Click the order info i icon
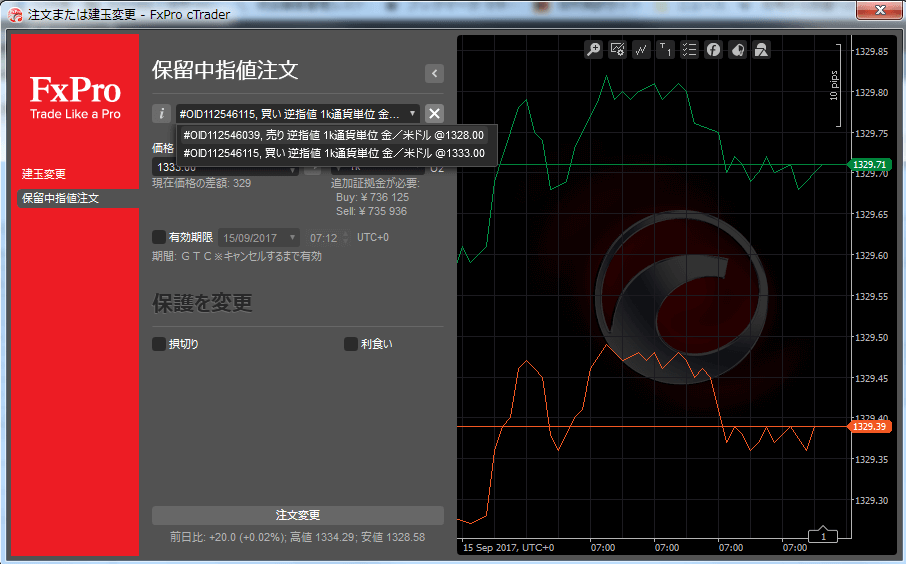 pos(162,113)
